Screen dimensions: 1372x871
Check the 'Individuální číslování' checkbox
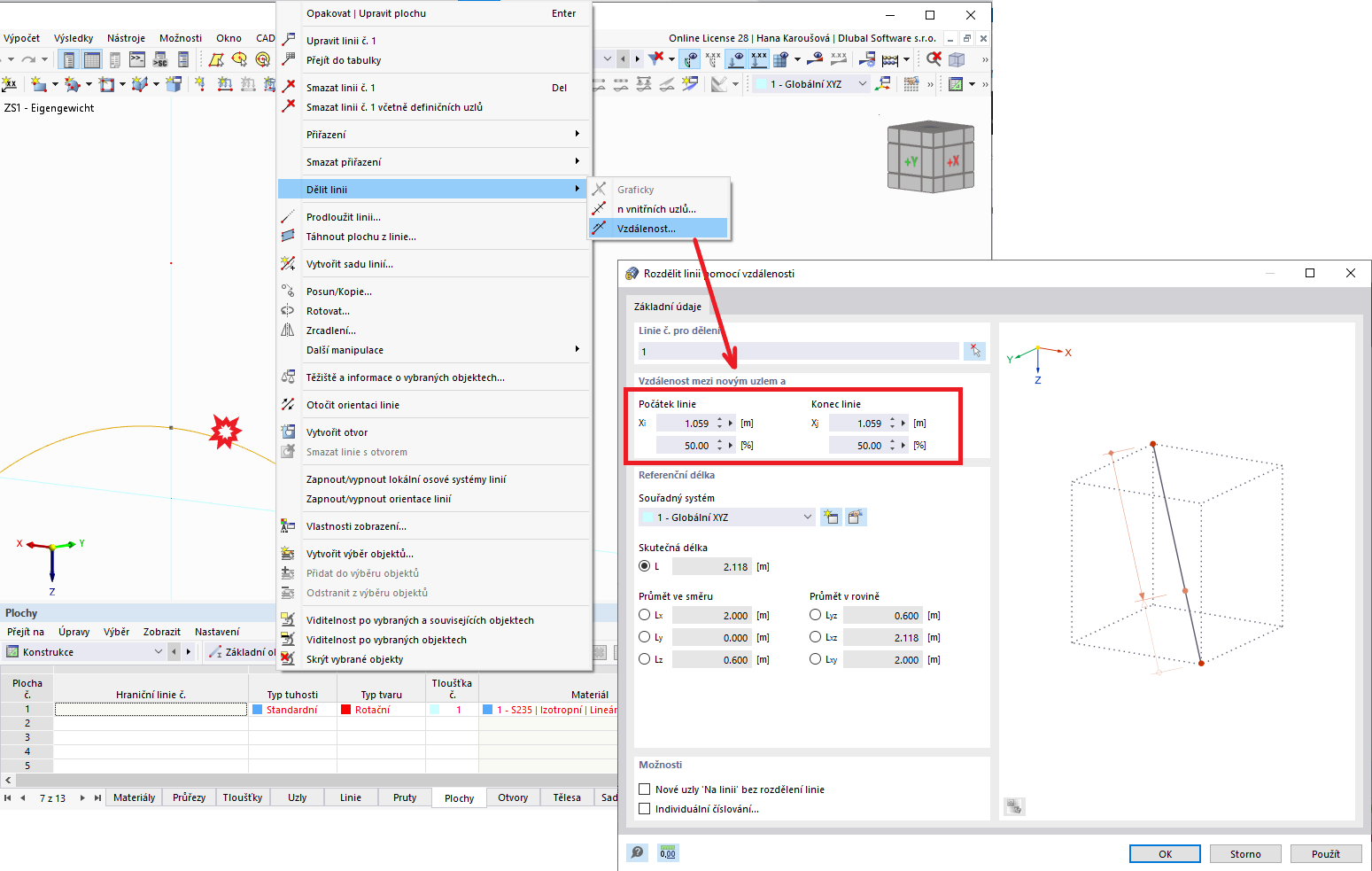coord(644,808)
